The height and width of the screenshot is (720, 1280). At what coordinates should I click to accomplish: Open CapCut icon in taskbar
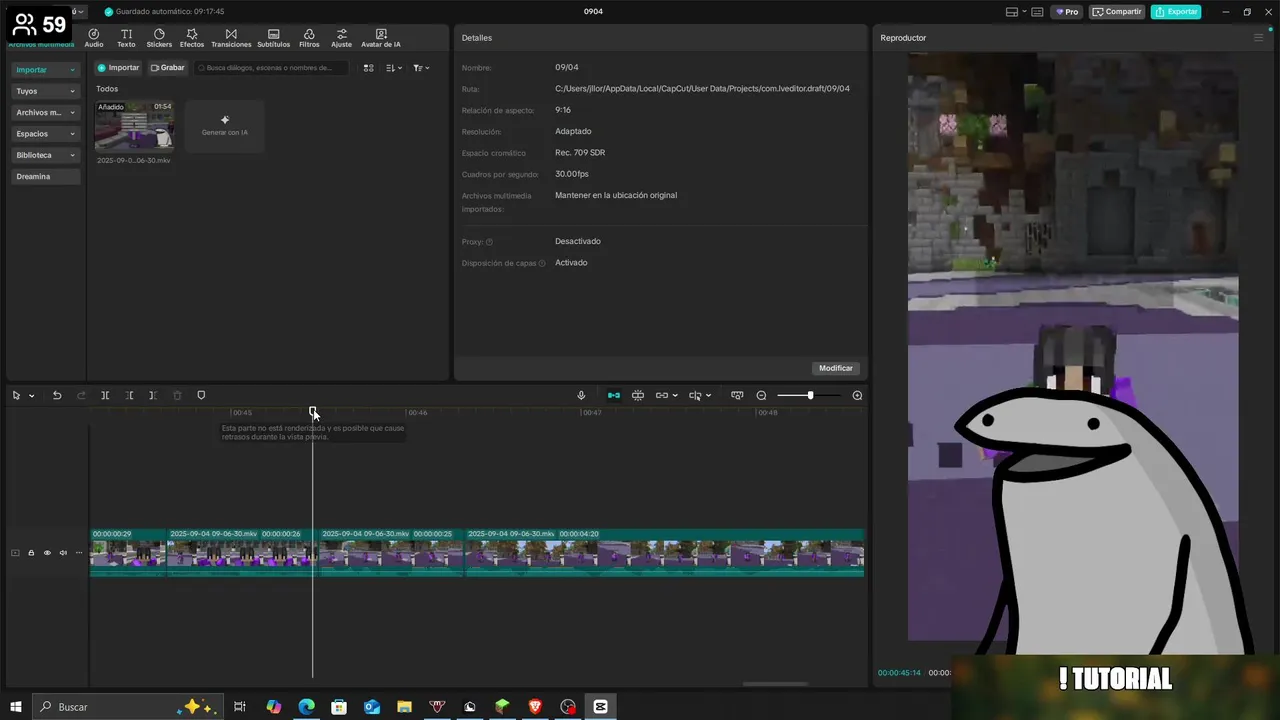pyautogui.click(x=600, y=707)
